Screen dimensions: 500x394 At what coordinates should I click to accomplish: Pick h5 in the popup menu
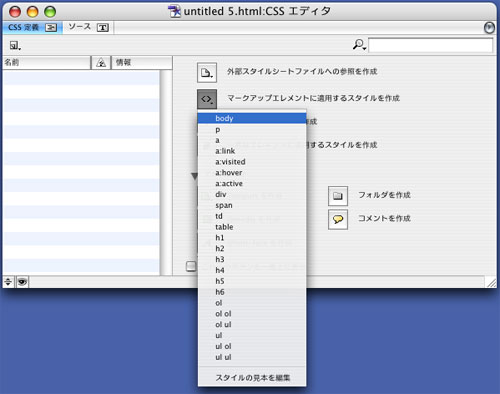point(252,281)
